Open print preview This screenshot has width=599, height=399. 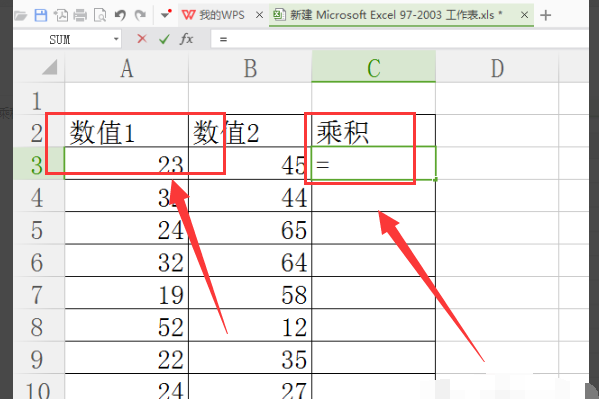point(100,16)
